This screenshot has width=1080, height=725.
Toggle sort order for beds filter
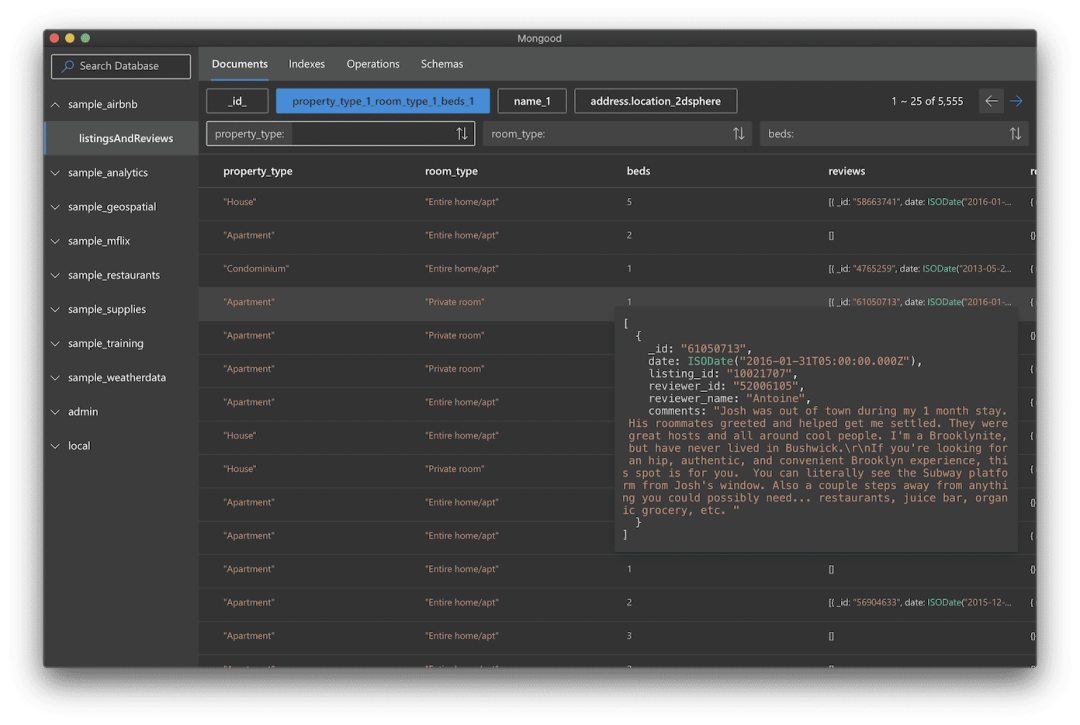[1015, 134]
